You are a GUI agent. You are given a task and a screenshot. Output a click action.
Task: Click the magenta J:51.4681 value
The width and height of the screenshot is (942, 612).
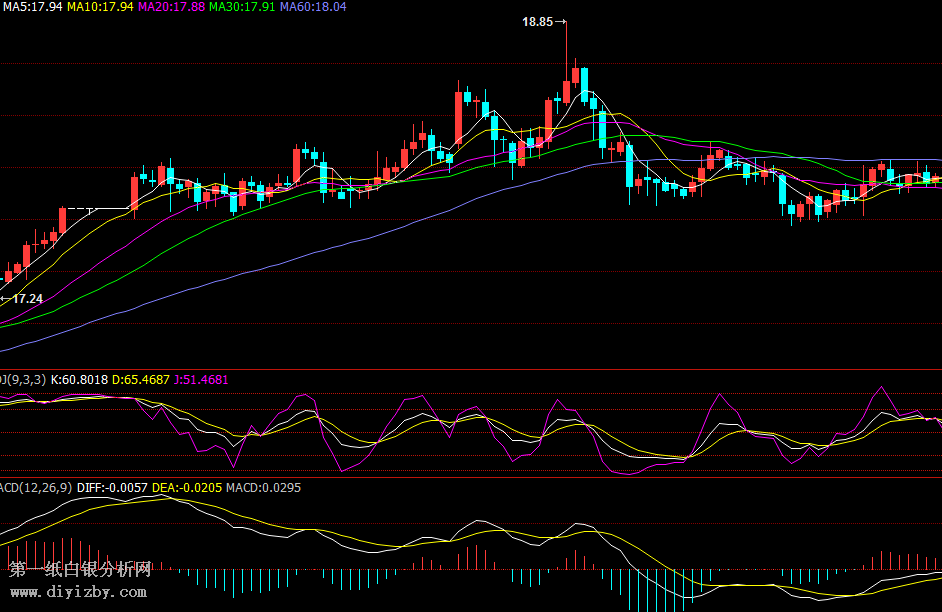201,380
